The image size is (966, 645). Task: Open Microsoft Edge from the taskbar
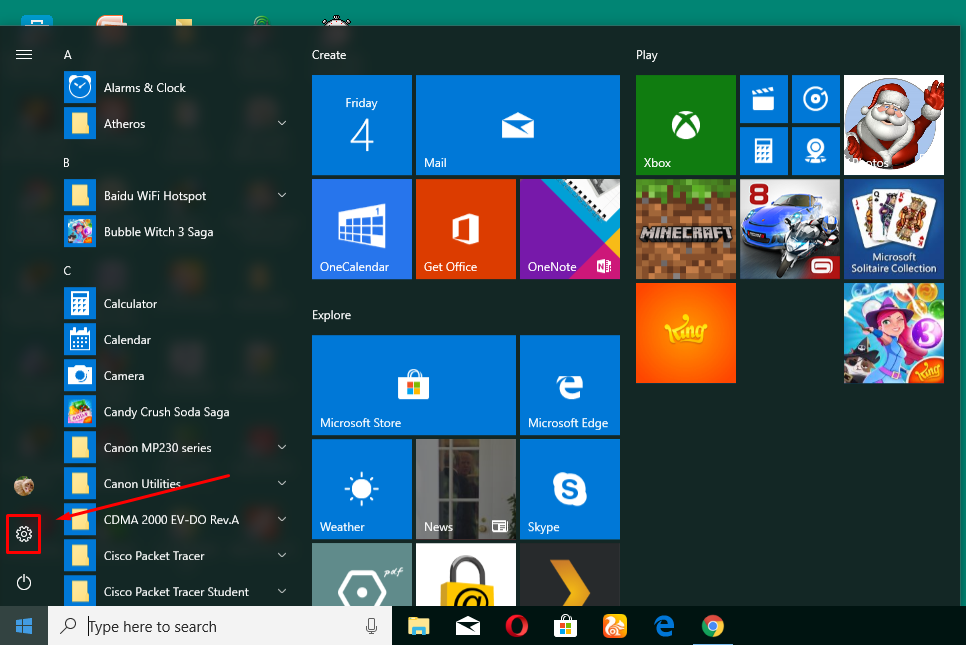click(664, 626)
